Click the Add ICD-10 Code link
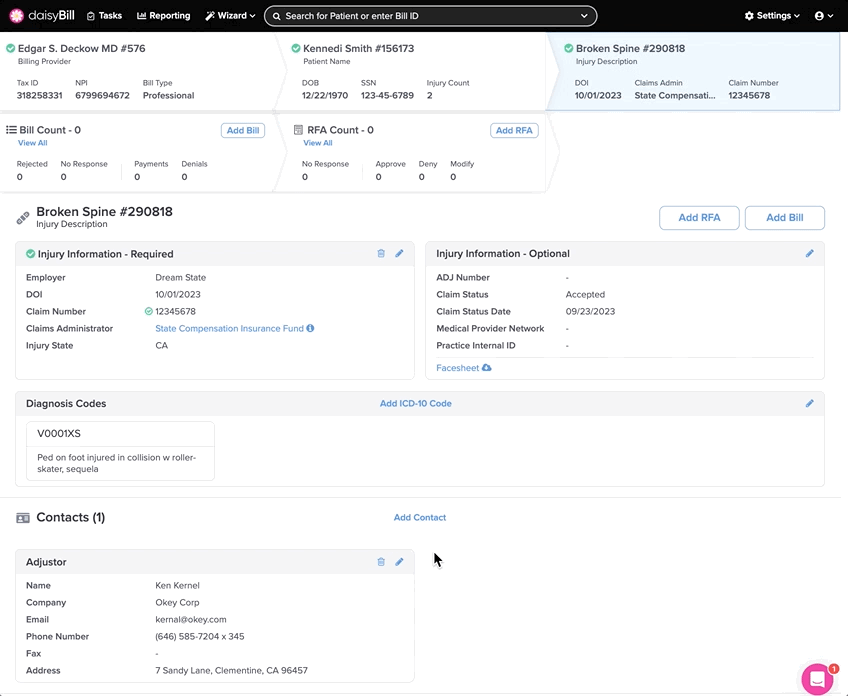Viewport: 848px width, 696px height. [x=415, y=404]
